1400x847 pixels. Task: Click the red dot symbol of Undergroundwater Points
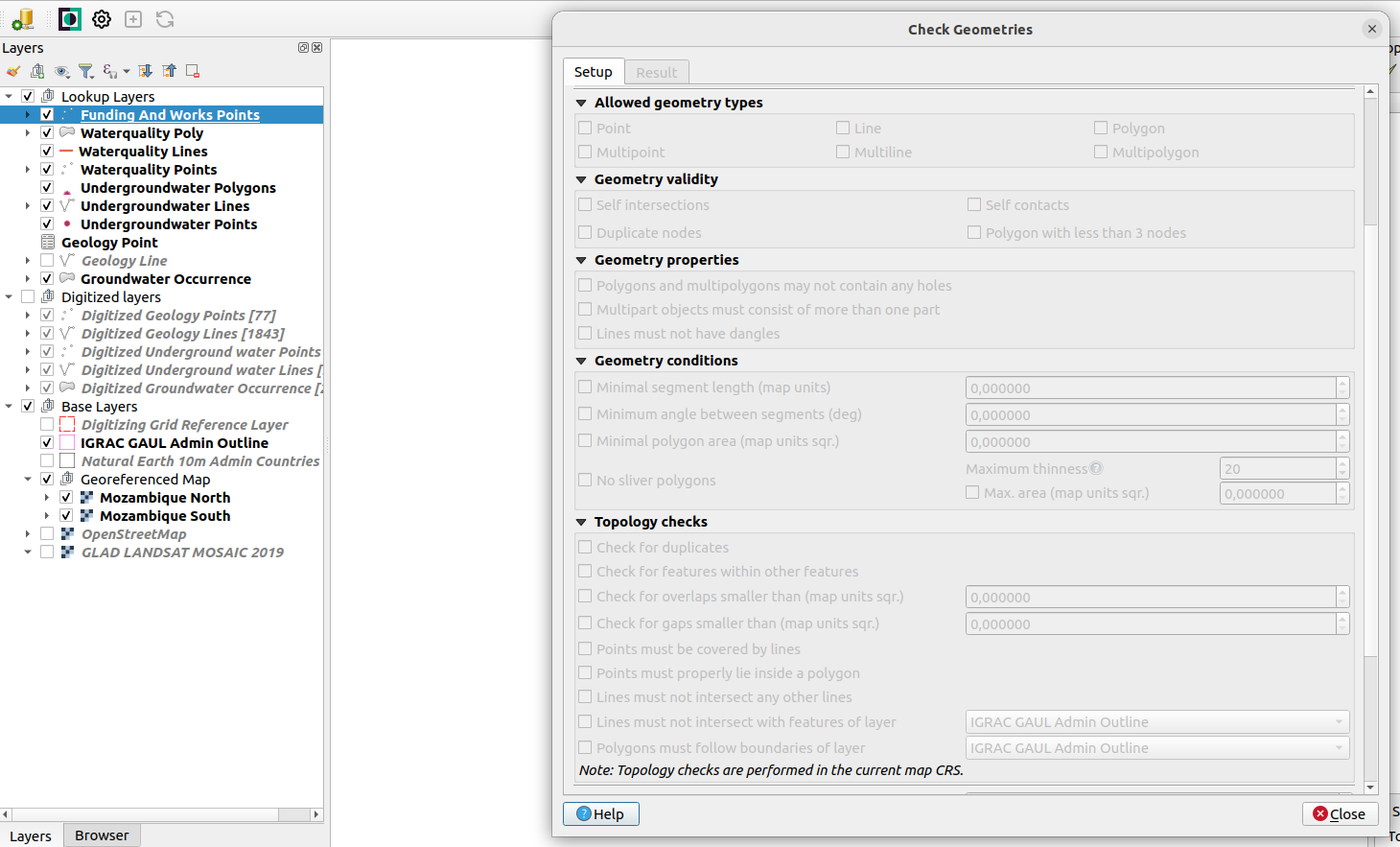coord(67,224)
